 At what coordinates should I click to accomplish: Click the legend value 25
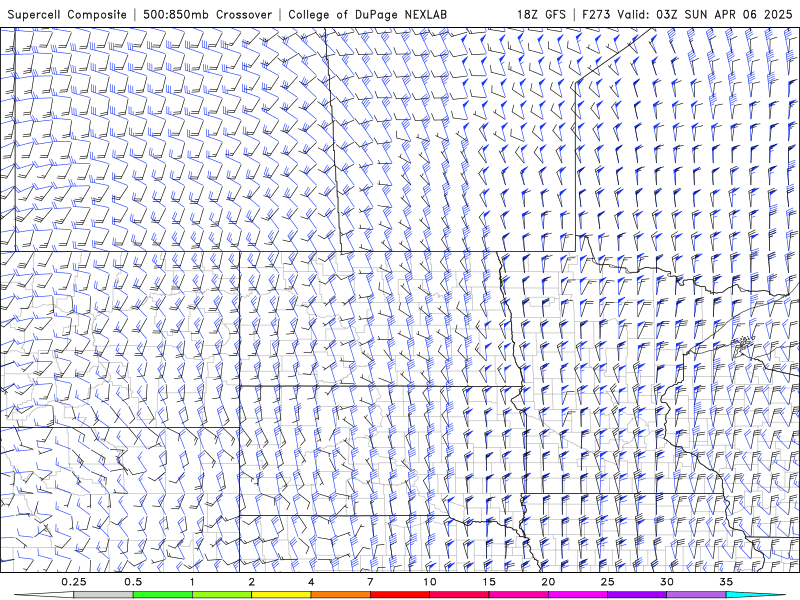point(607,582)
